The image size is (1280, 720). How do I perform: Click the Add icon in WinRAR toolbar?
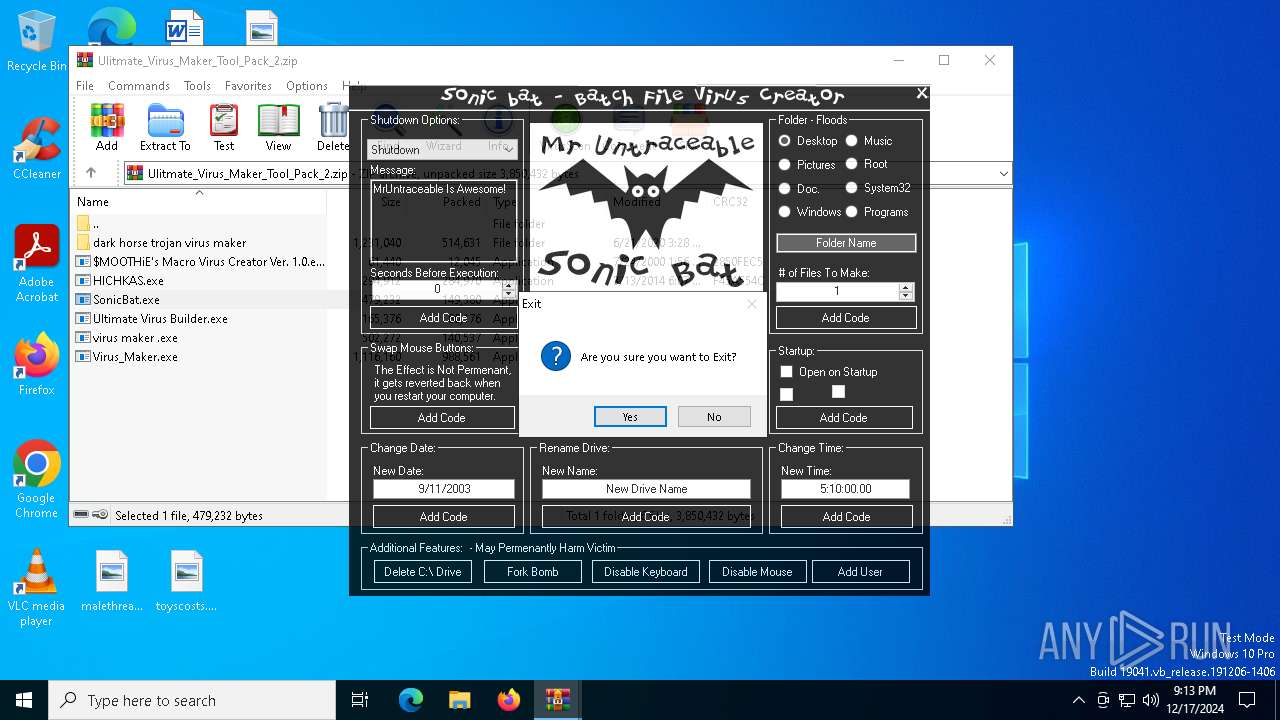(x=107, y=126)
